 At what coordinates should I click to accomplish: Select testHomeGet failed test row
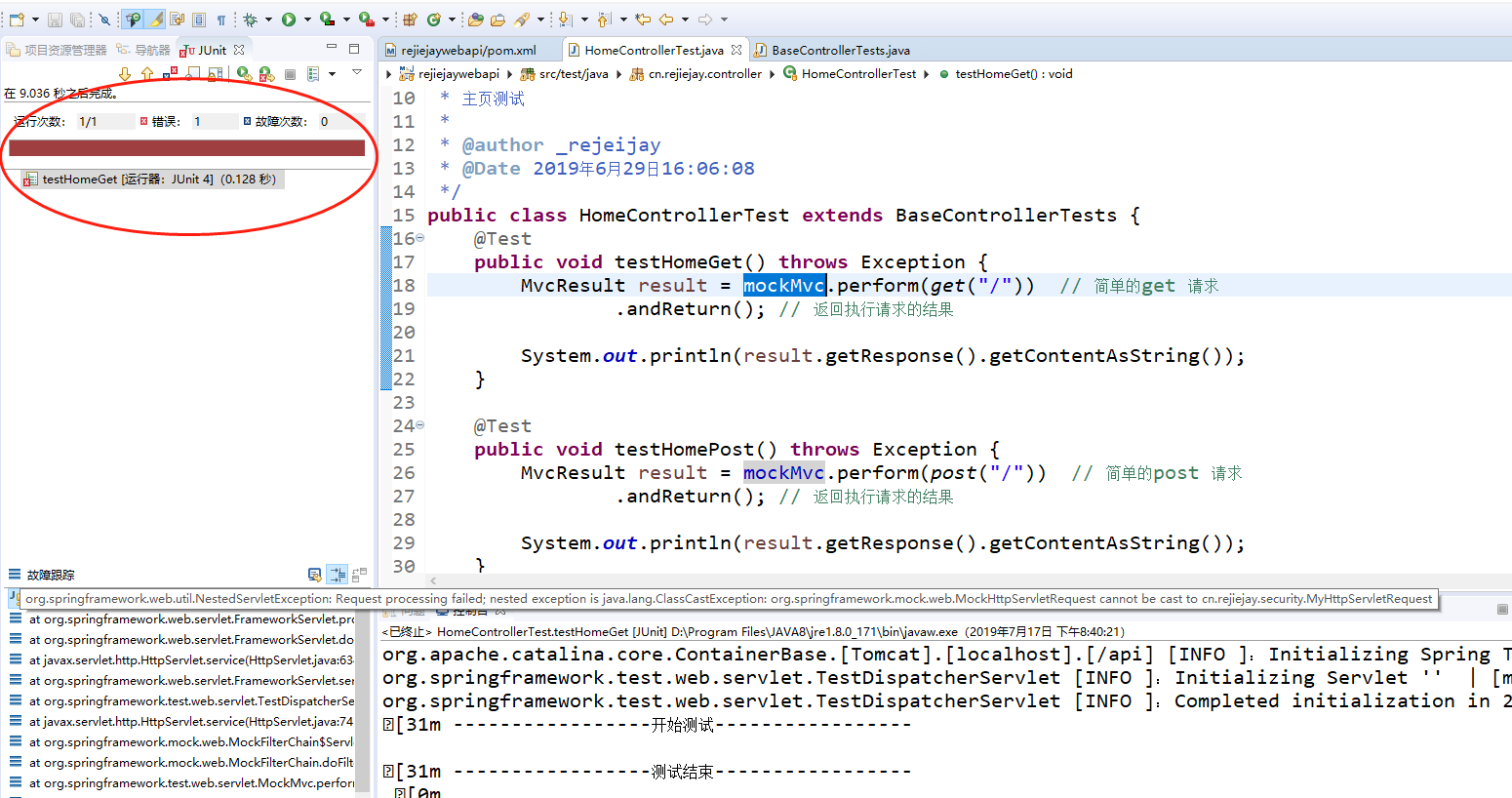point(153,180)
